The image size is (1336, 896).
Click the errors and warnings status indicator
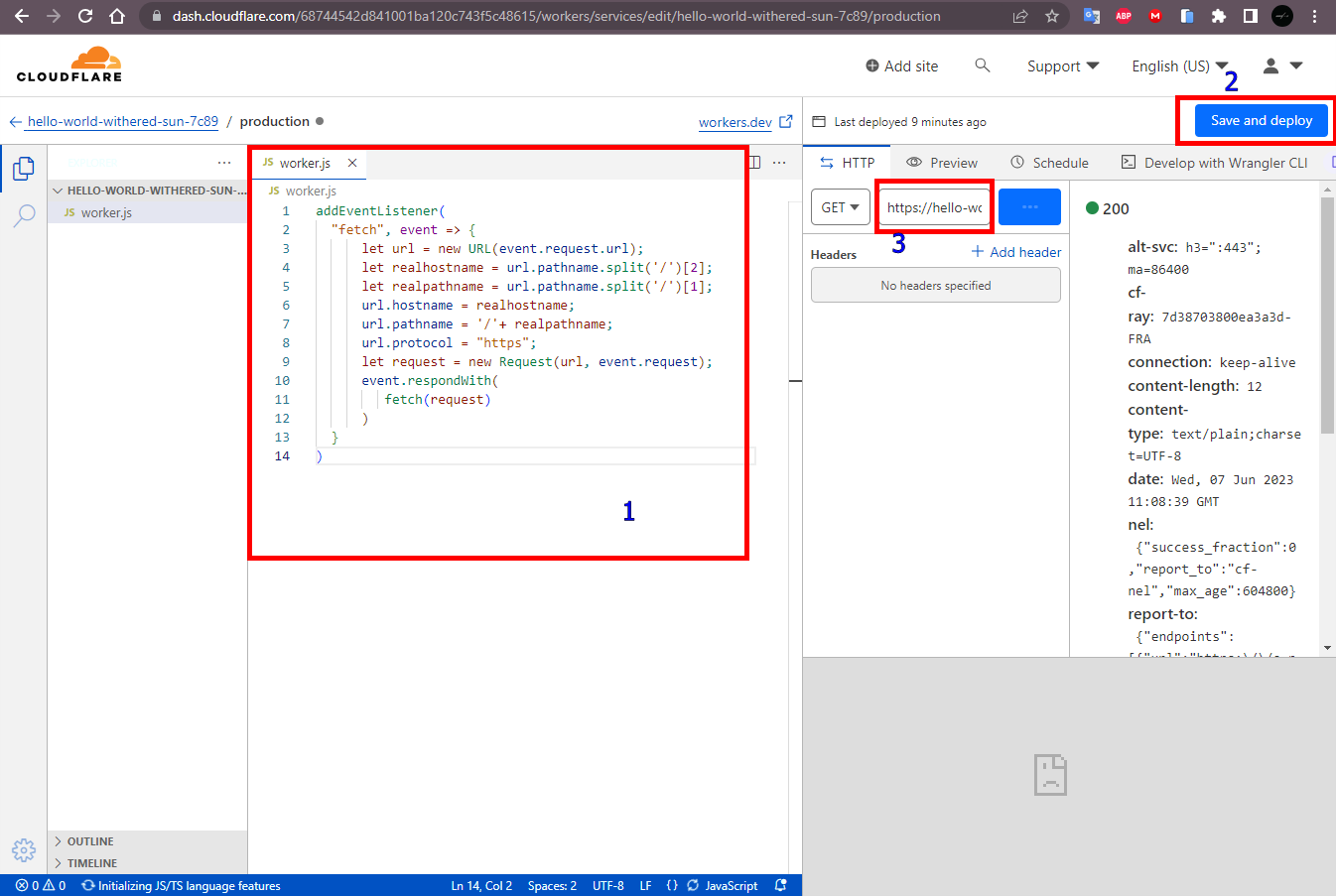click(x=41, y=886)
